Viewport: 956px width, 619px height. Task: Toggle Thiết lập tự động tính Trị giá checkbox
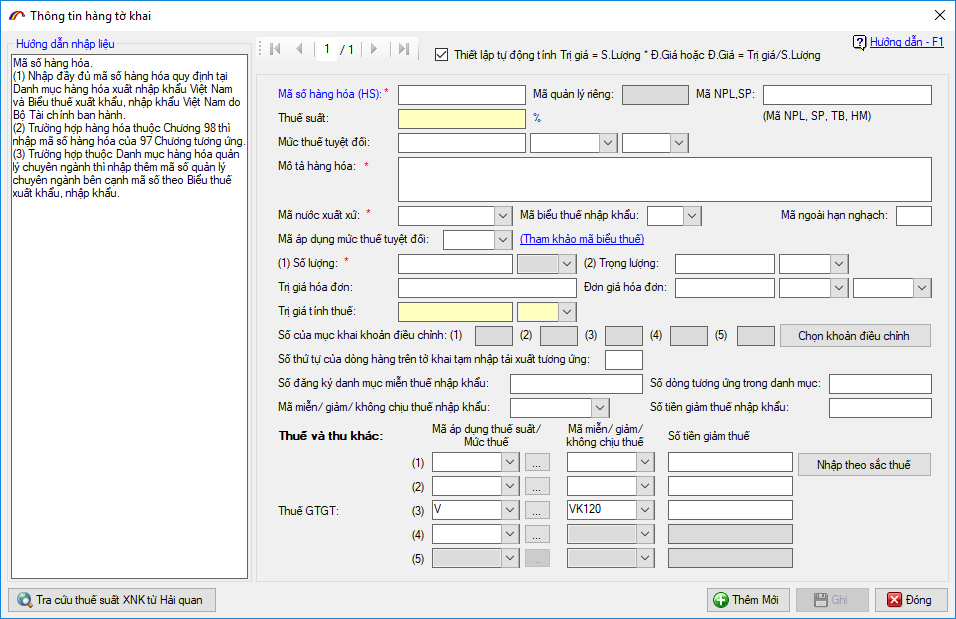(x=442, y=55)
